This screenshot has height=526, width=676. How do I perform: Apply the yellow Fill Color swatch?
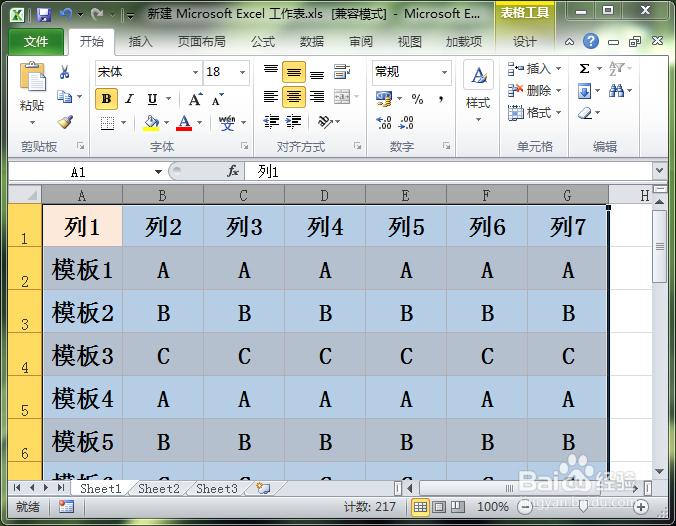click(x=151, y=123)
